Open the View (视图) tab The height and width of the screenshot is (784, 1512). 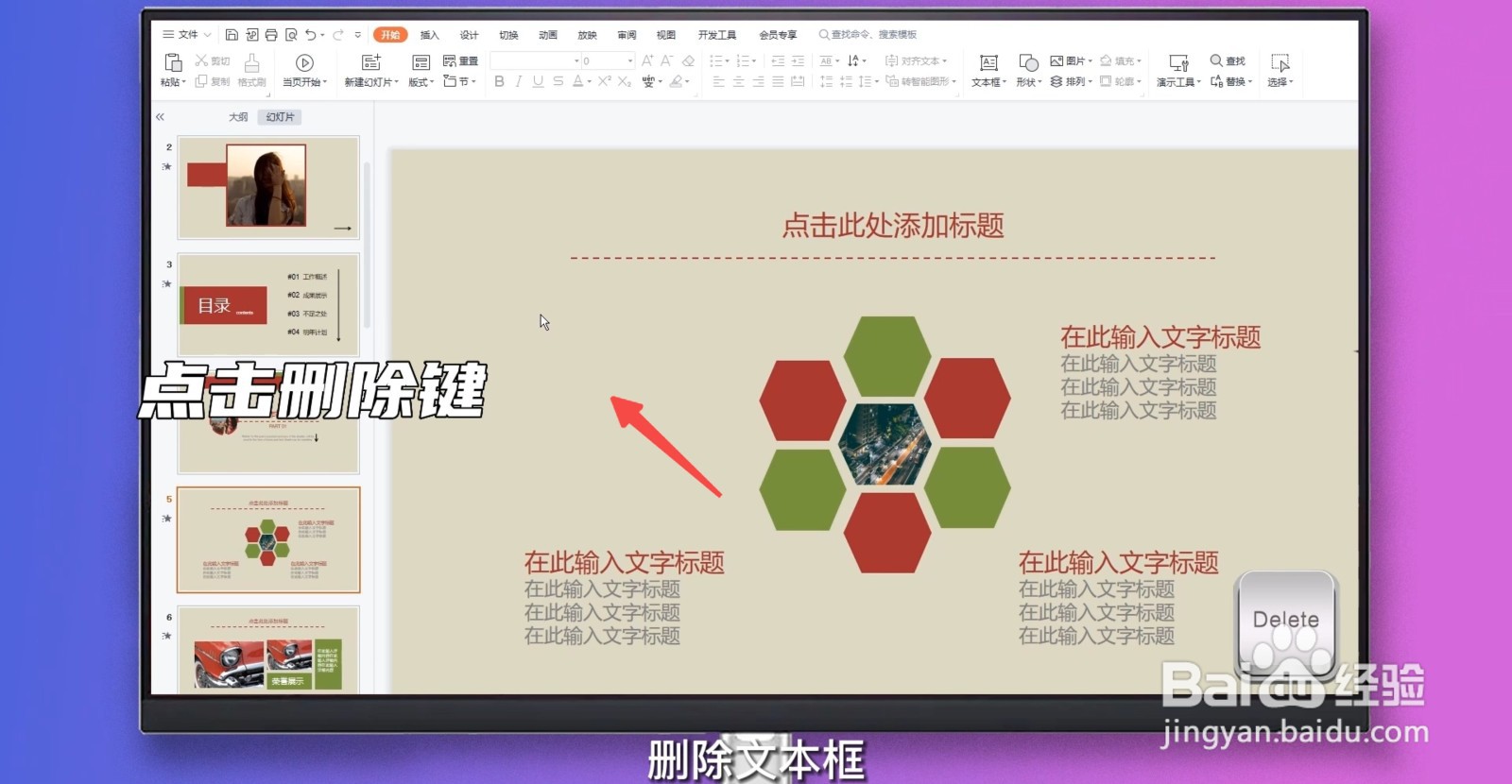pos(666,35)
